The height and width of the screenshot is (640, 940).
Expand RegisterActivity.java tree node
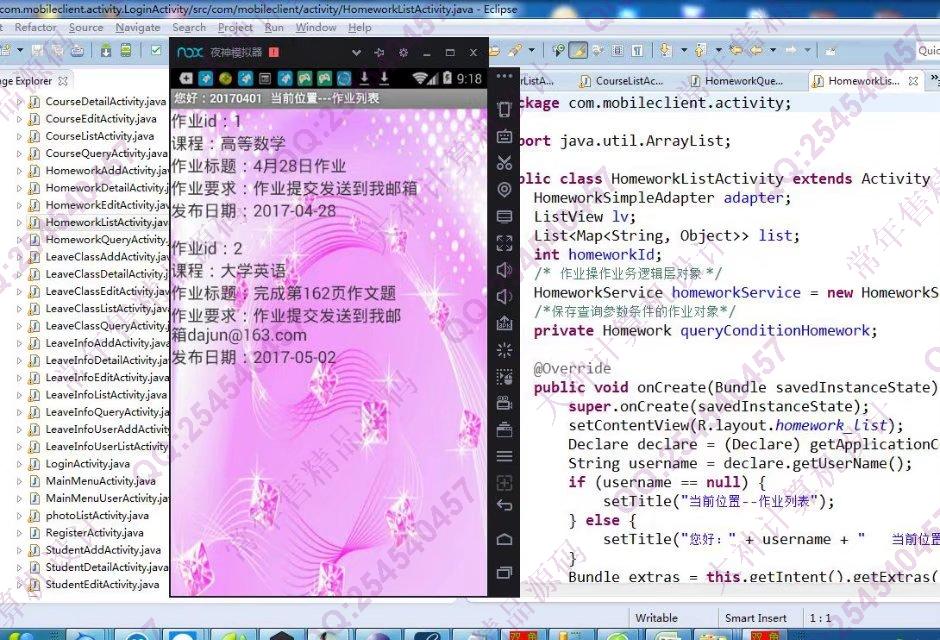(x=19, y=533)
